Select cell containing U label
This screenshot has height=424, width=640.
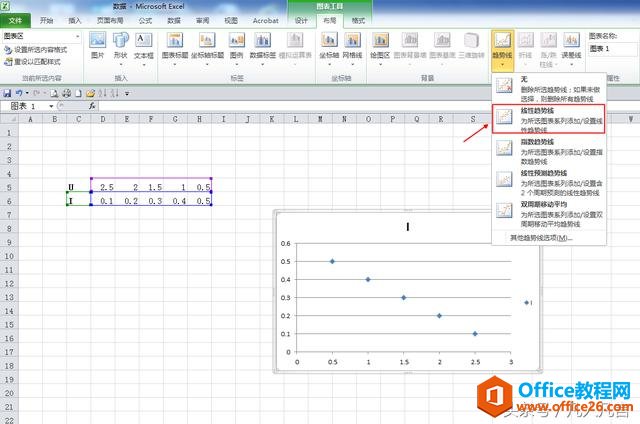click(x=78, y=187)
